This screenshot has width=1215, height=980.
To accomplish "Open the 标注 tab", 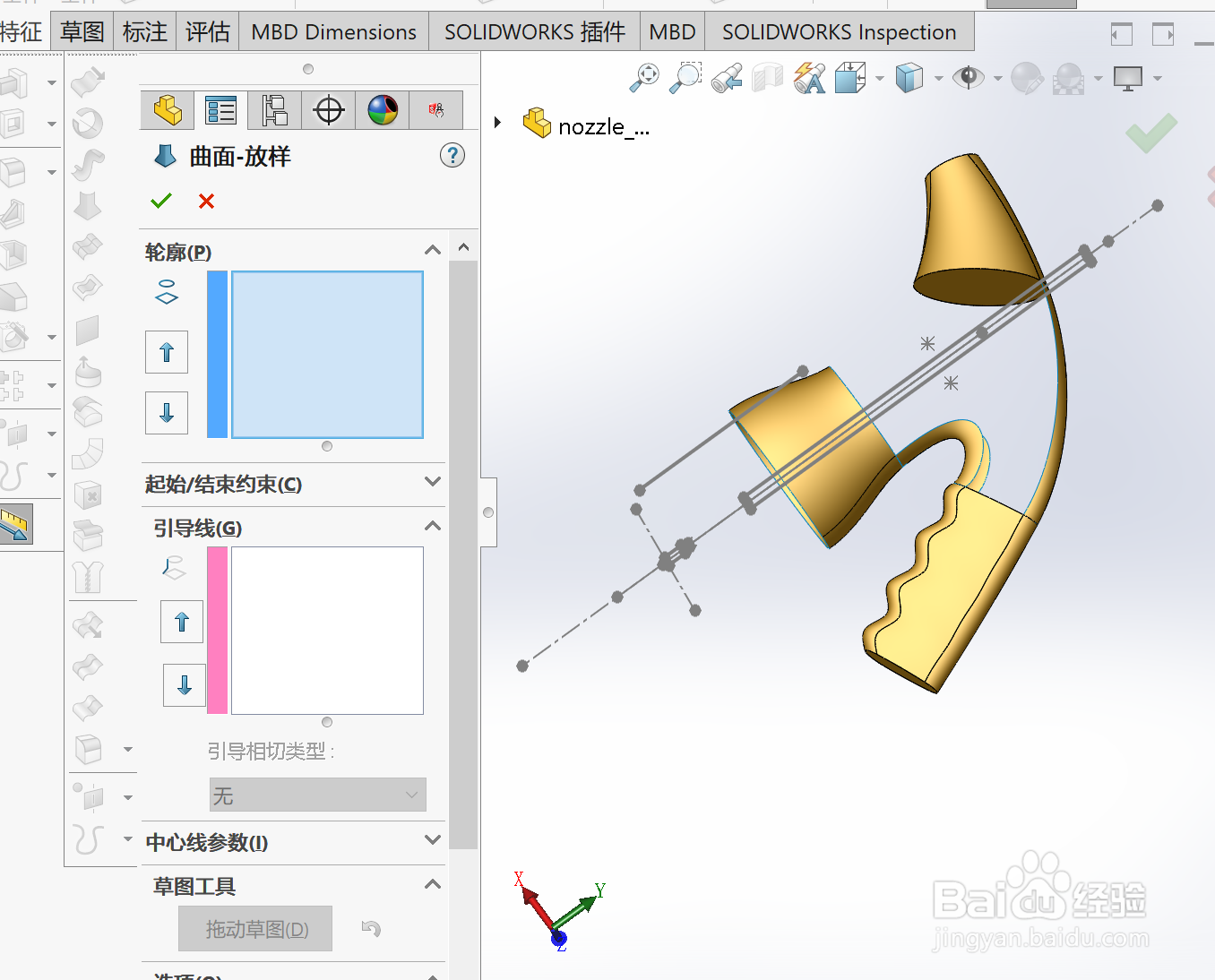I will pos(145,32).
